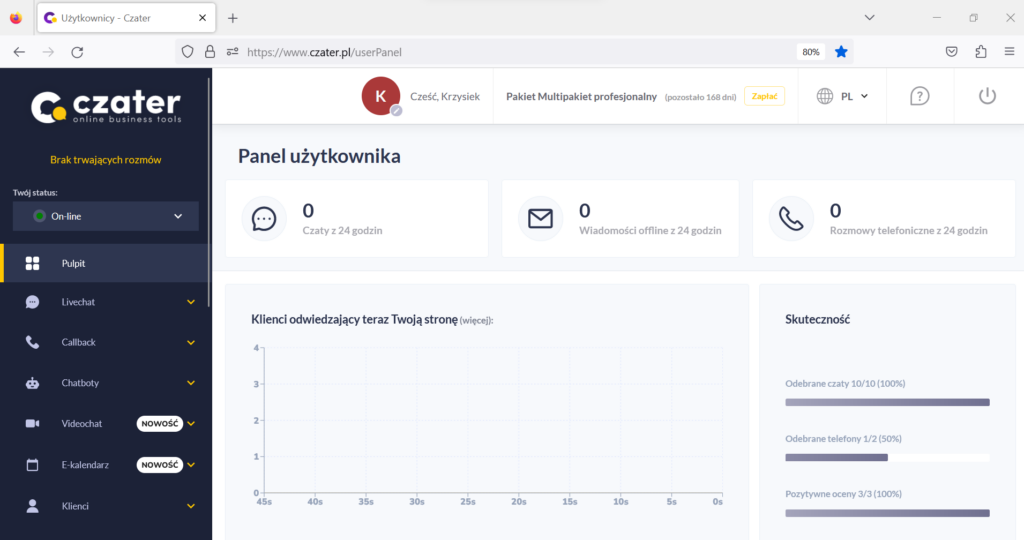The height and width of the screenshot is (540, 1024).
Task: Close the Użytkownicy - Czater tab
Action: click(202, 18)
